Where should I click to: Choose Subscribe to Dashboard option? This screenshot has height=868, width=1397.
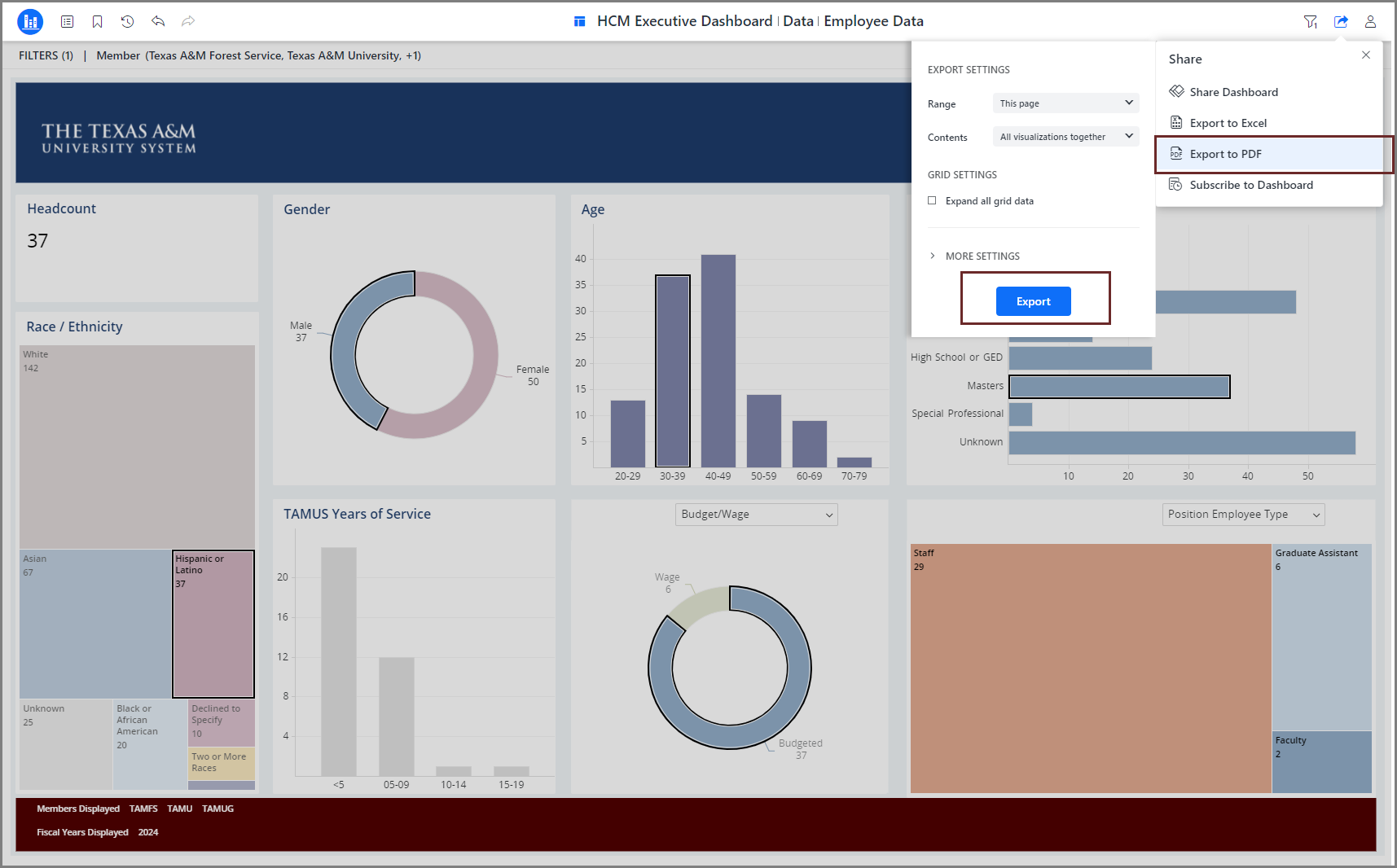(1250, 185)
